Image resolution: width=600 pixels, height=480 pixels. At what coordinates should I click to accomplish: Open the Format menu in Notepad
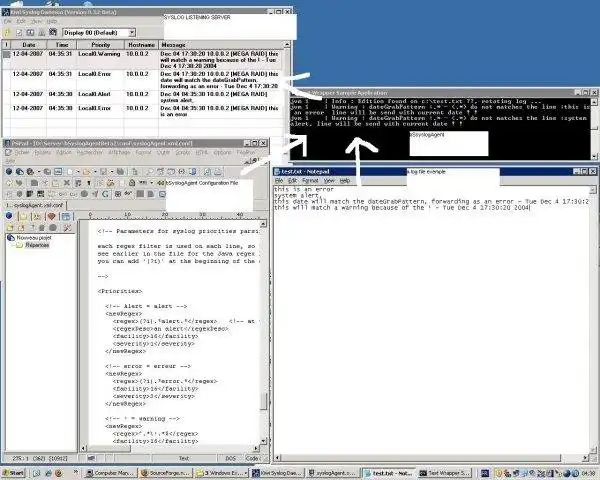pyautogui.click(x=310, y=181)
